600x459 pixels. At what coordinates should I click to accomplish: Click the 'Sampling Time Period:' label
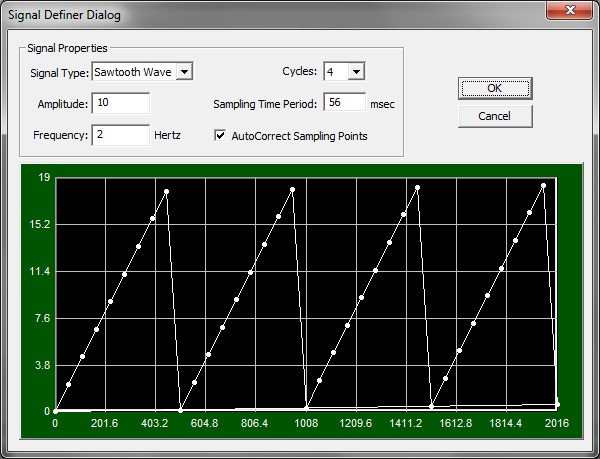(265, 104)
